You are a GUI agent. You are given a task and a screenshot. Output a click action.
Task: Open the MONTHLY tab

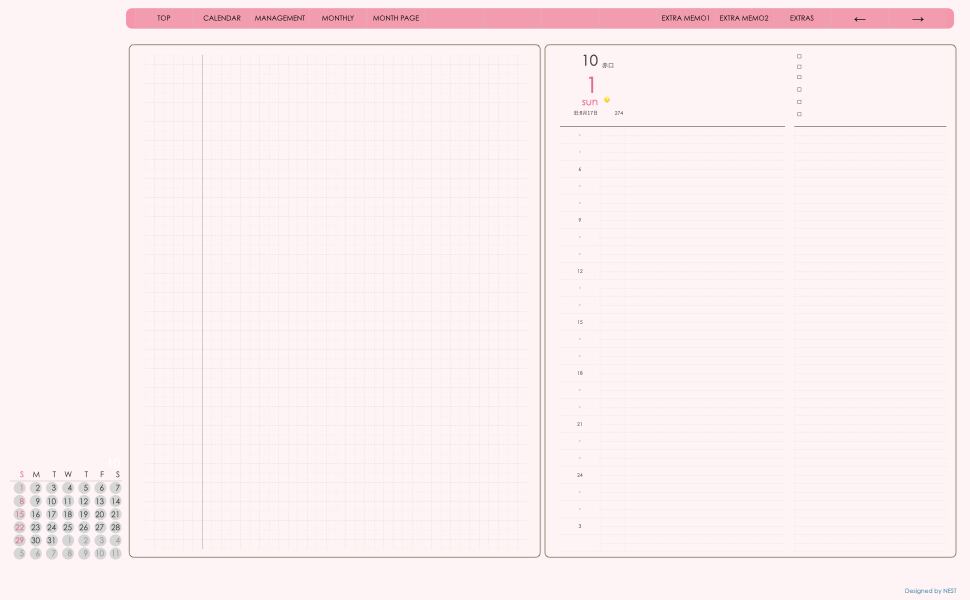click(338, 18)
